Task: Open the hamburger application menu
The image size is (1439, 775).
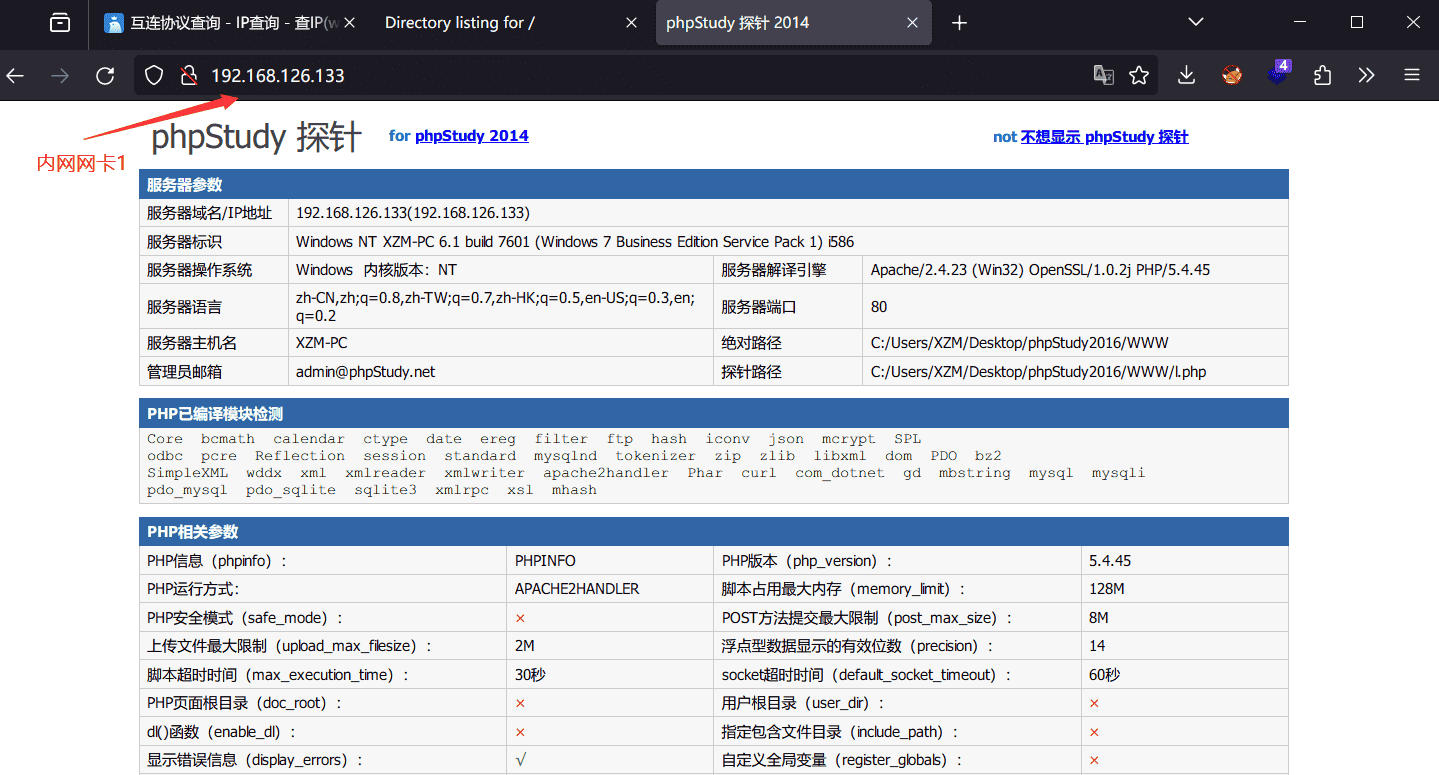Action: point(1412,75)
